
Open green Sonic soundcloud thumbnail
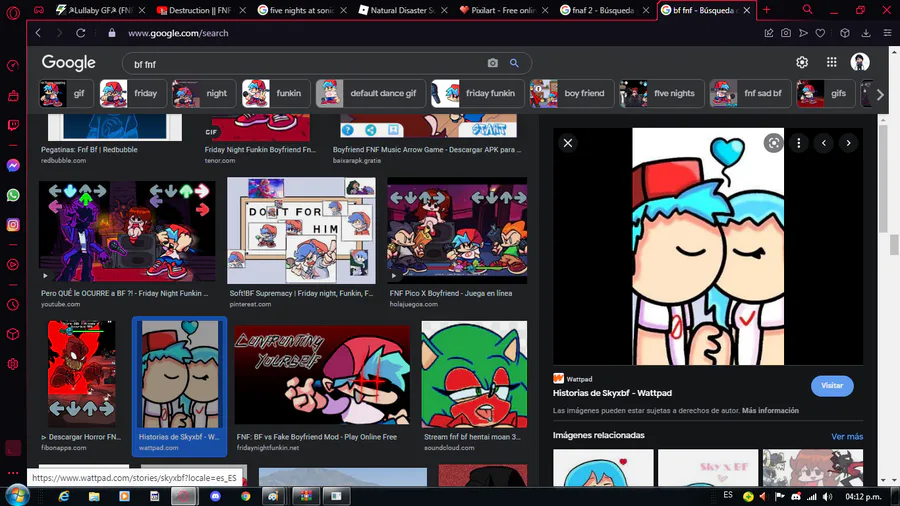474,374
